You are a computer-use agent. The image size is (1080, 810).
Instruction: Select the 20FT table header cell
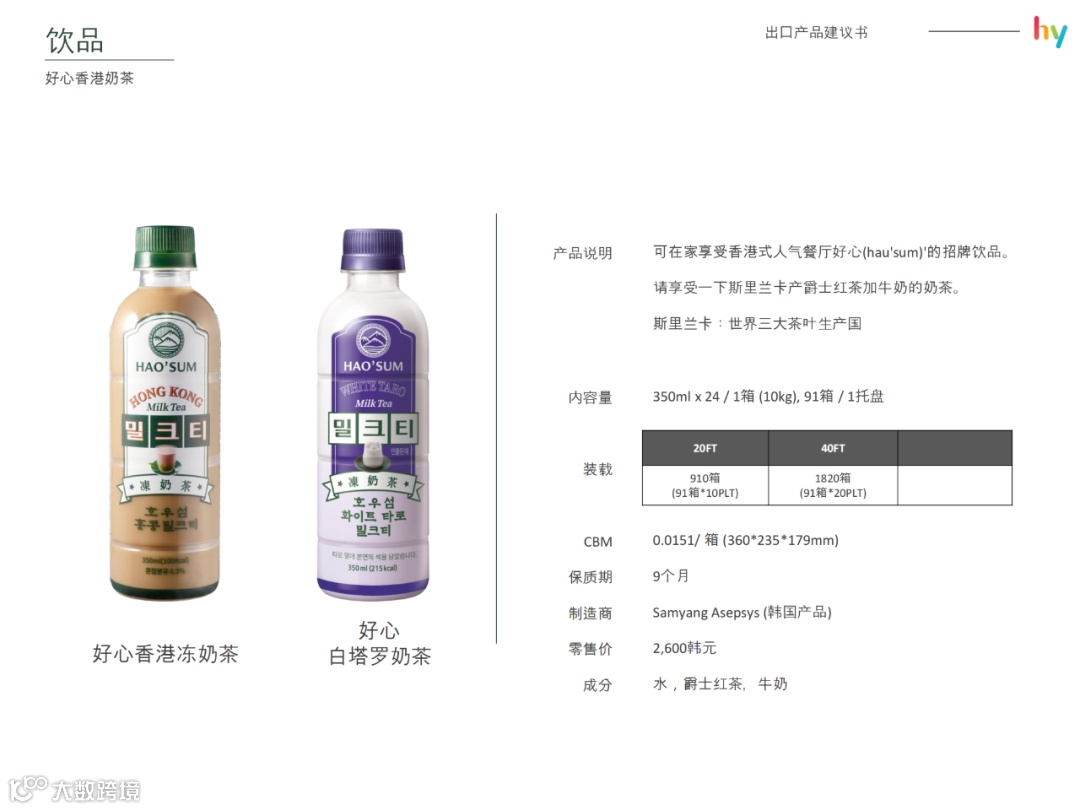tap(705, 448)
